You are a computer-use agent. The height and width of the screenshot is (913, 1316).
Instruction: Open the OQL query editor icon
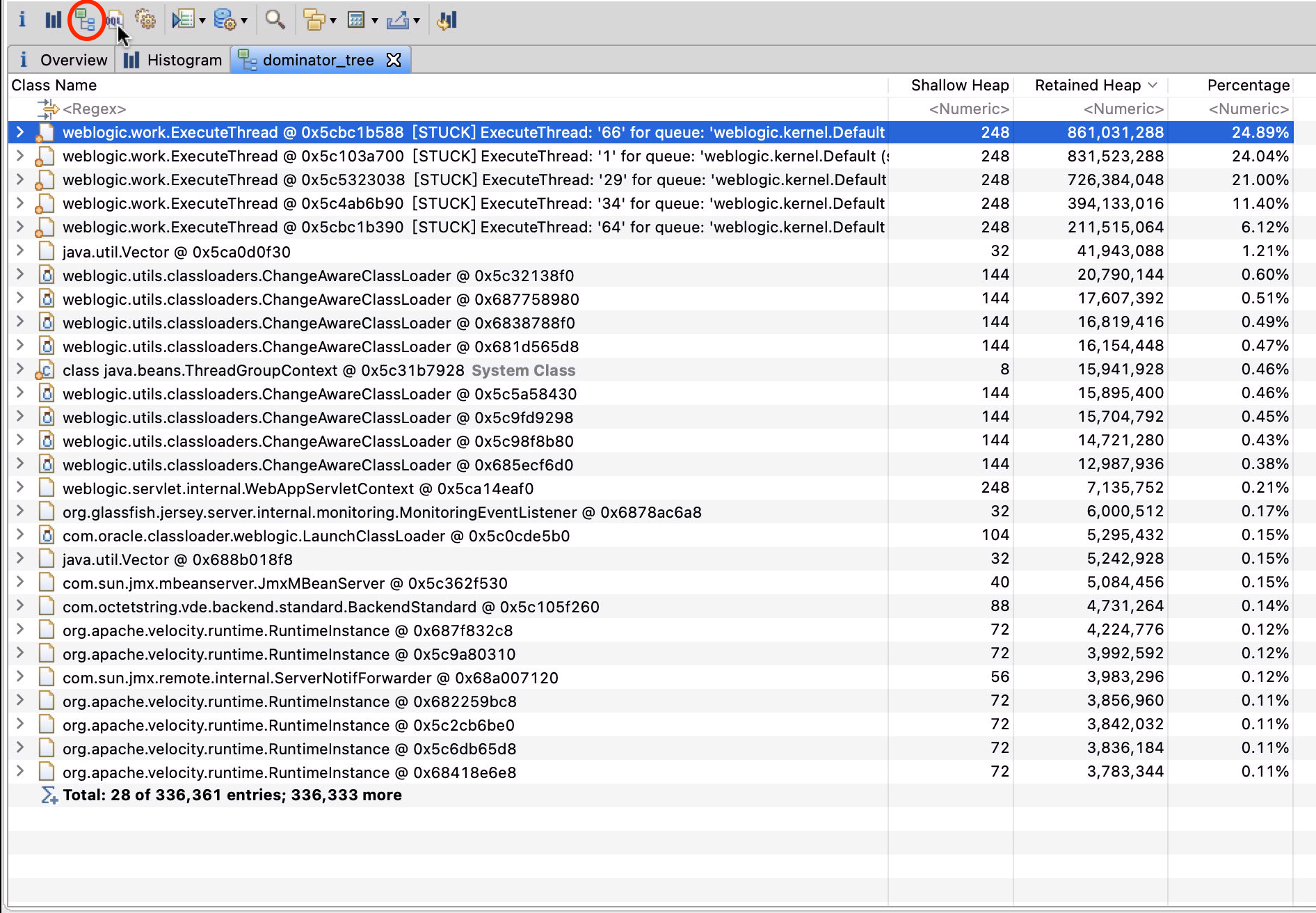click(115, 19)
